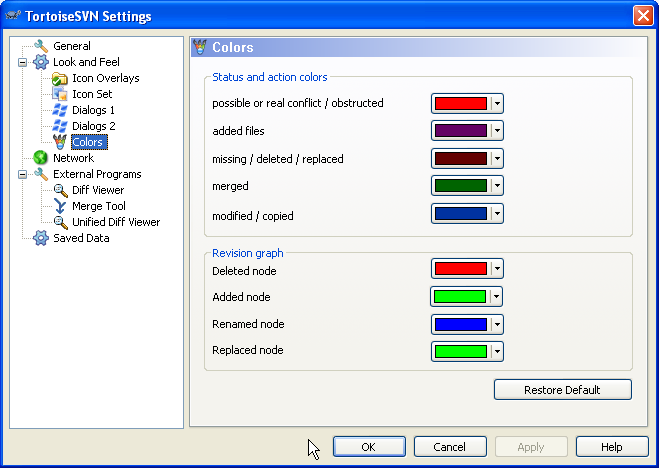Click the Icon Set icon
The width and height of the screenshot is (659, 468).
point(60,94)
